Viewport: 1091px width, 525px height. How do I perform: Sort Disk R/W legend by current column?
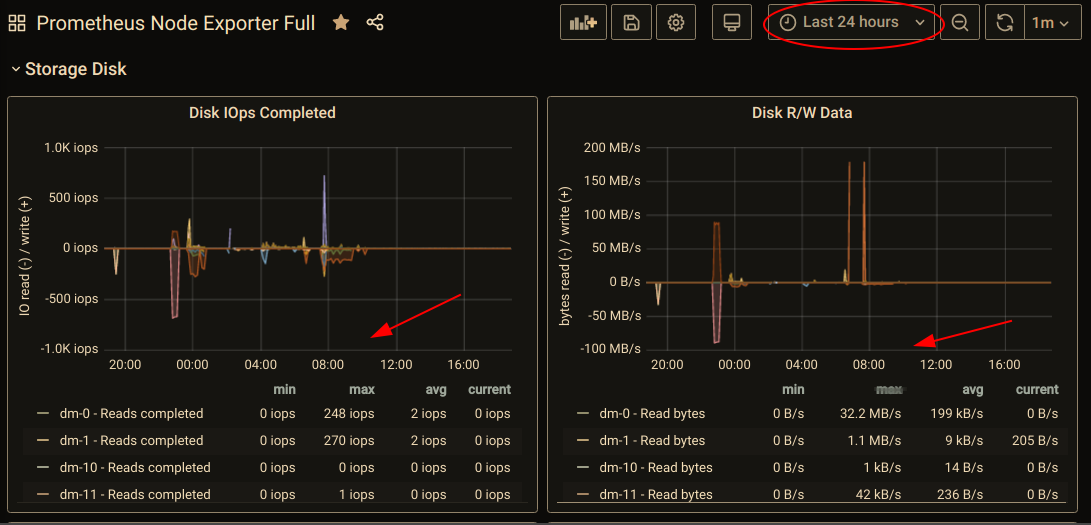point(1037,389)
